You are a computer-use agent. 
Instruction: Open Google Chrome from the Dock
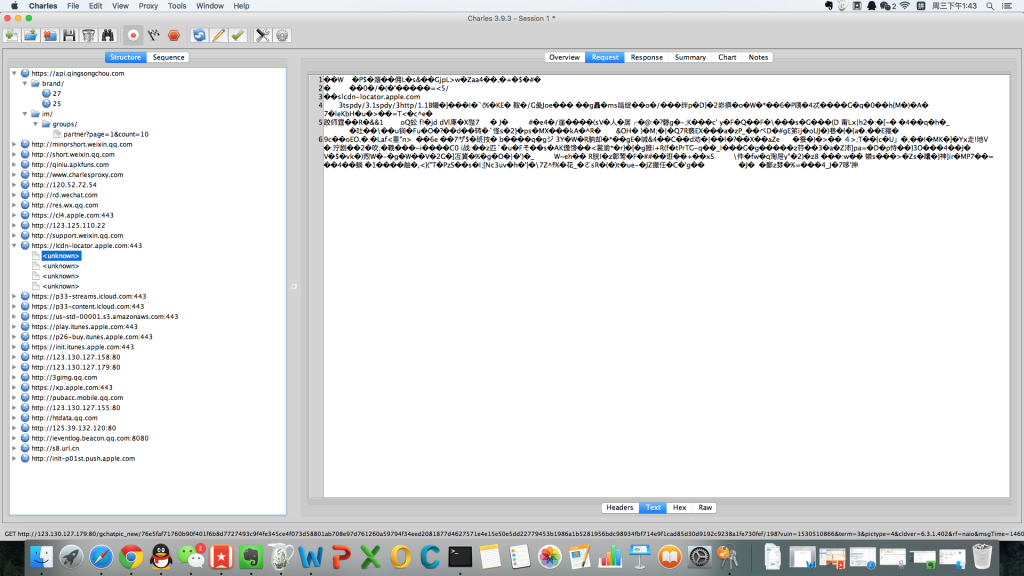click(x=129, y=556)
